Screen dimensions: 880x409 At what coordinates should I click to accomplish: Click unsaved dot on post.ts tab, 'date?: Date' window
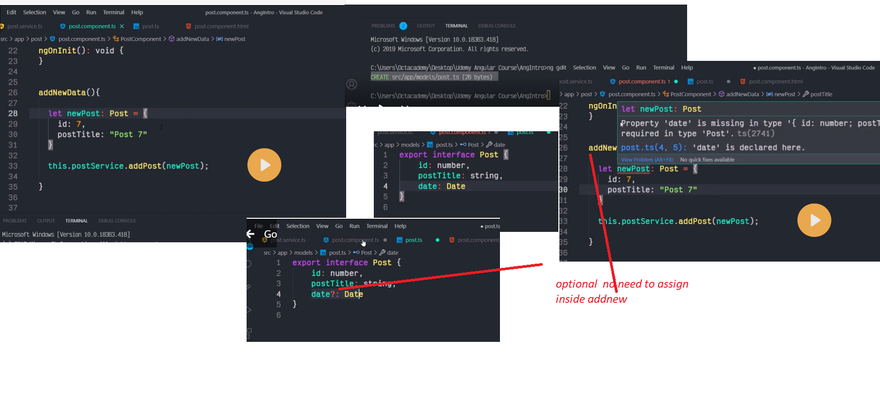(437, 240)
